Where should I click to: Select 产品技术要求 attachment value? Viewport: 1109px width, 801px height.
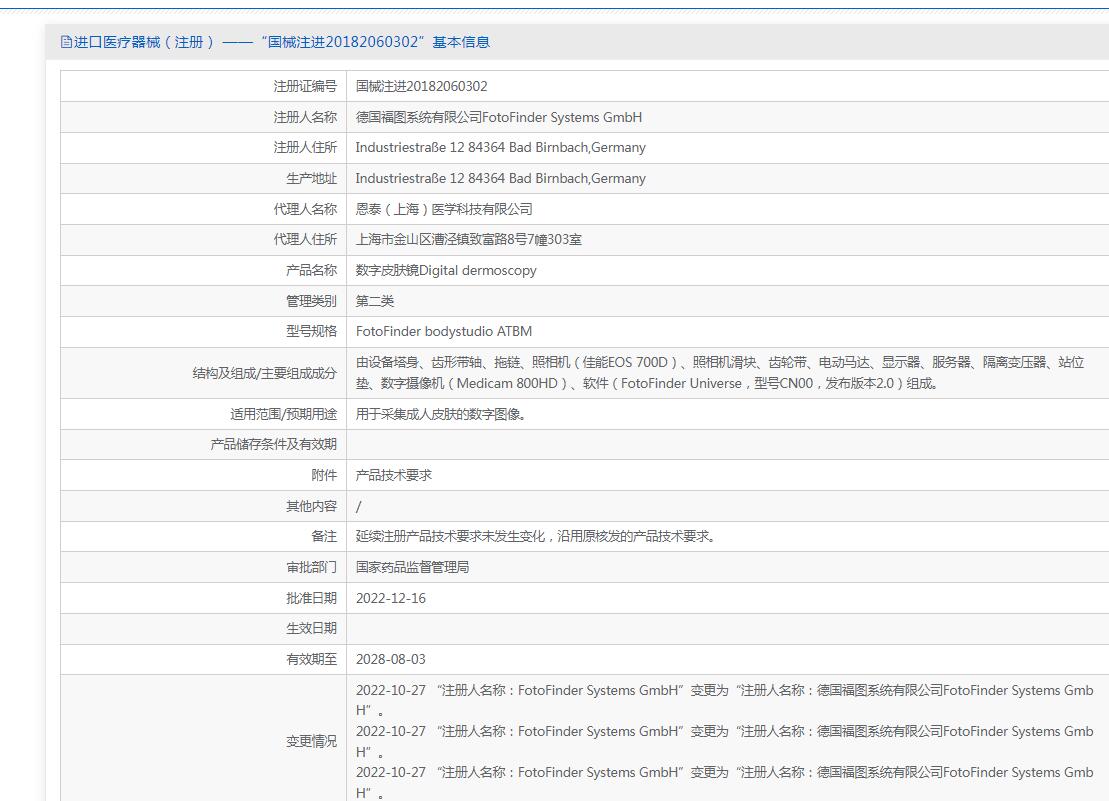394,476
